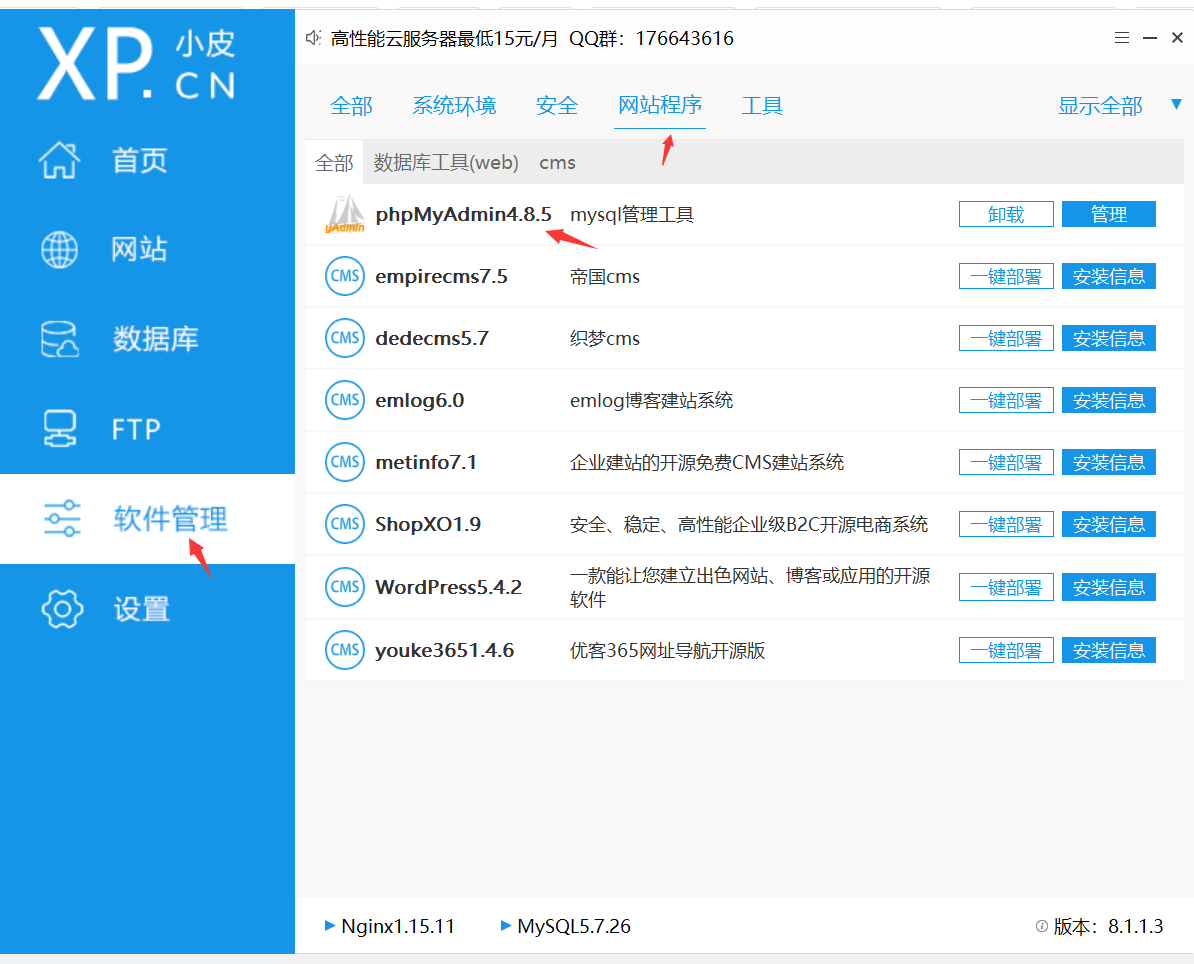
Task: Click the phpMyAdmin logo icon
Action: tap(345, 214)
